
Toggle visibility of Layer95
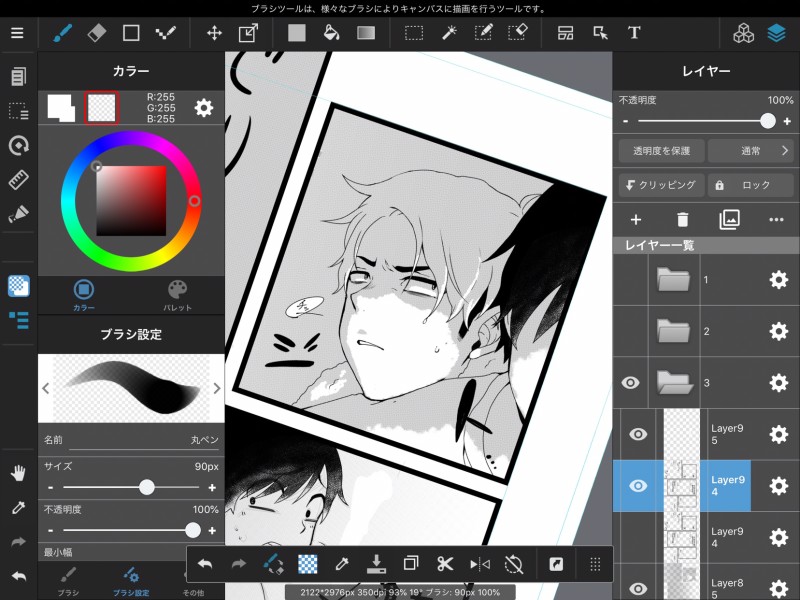pyautogui.click(x=638, y=434)
